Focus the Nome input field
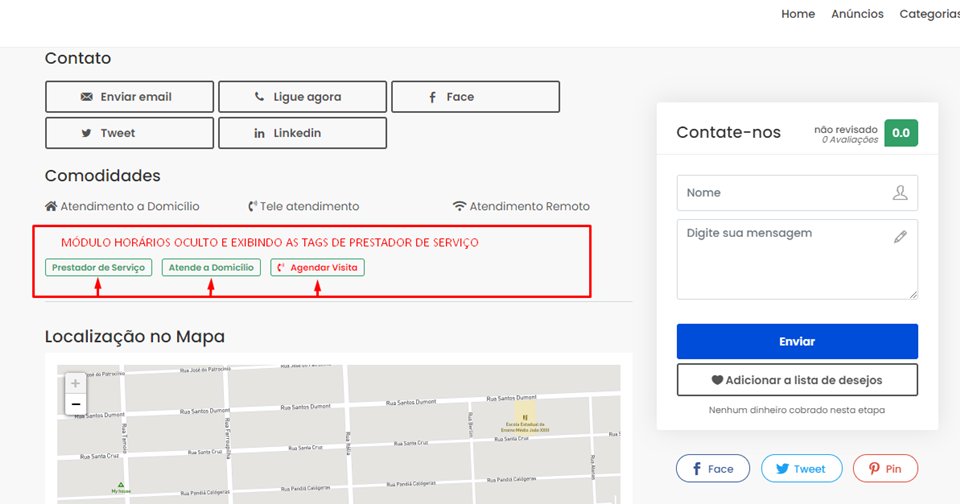 (x=785, y=193)
